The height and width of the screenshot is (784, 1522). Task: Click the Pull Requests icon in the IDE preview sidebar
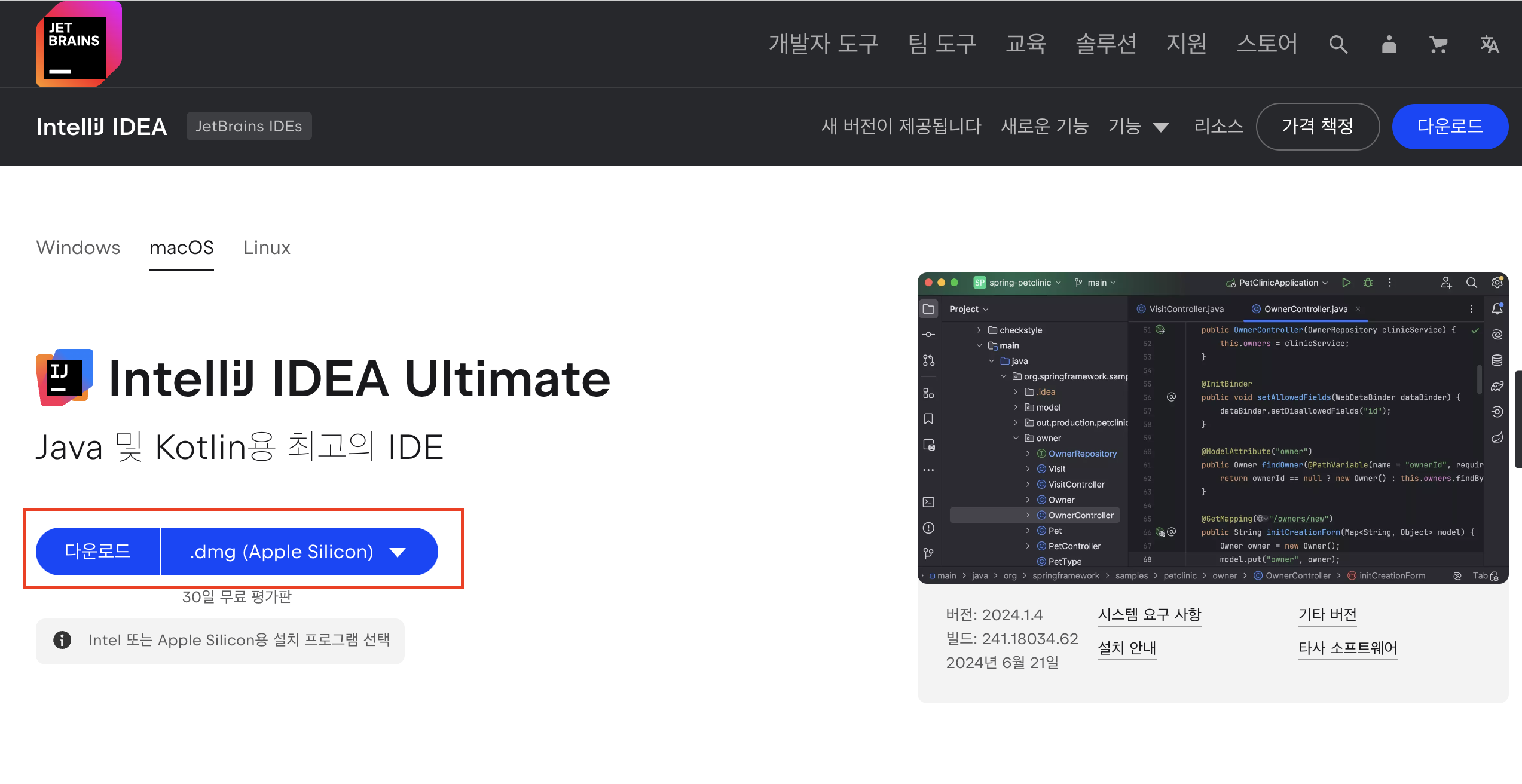(x=928, y=360)
